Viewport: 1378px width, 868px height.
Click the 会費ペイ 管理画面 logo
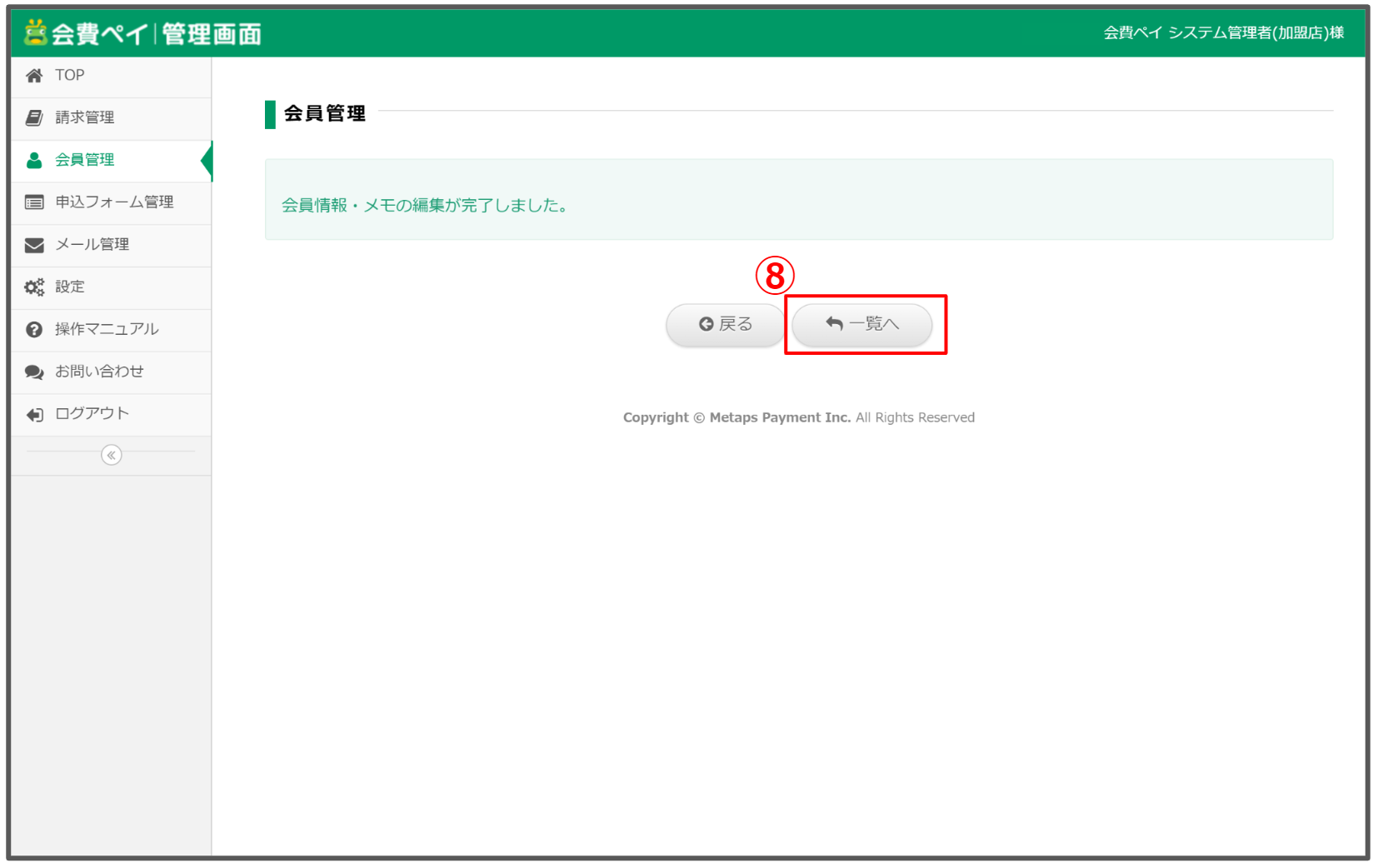(x=143, y=33)
